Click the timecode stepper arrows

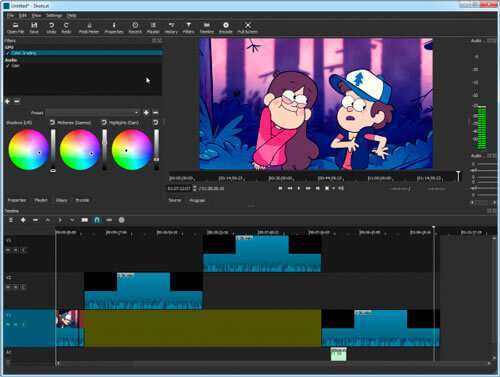[195, 189]
